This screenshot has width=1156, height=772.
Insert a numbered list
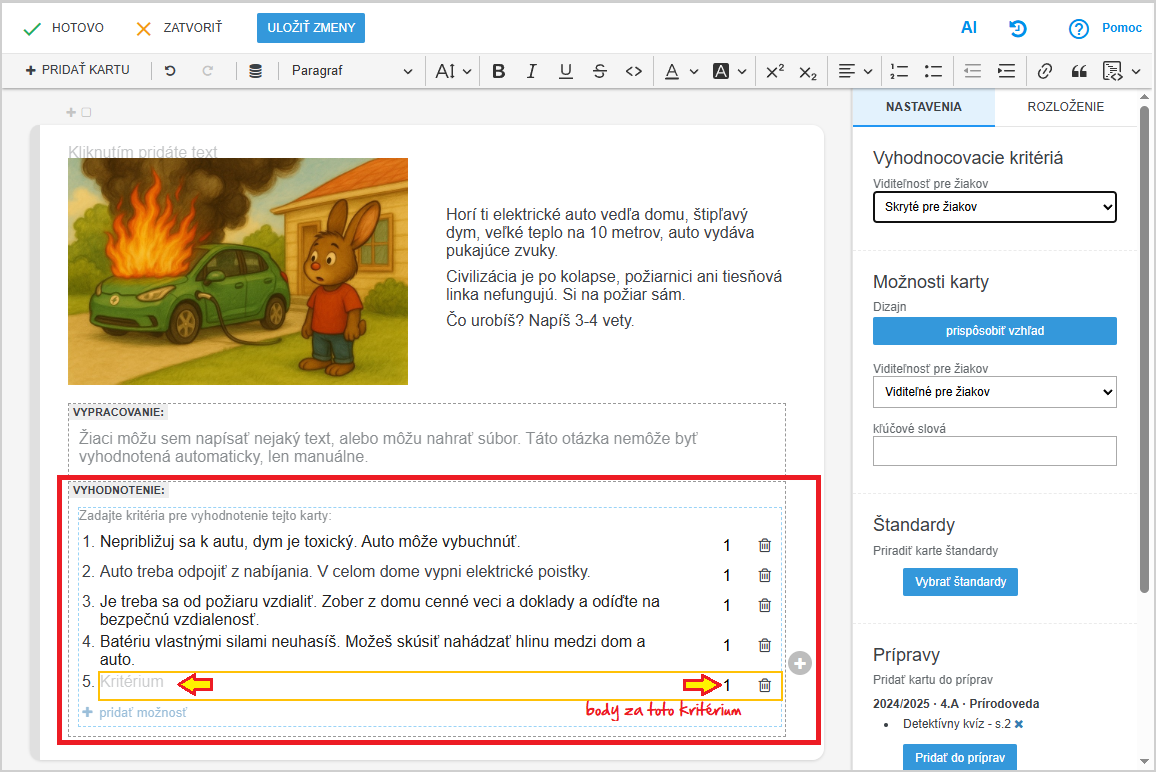pyautogui.click(x=899, y=71)
